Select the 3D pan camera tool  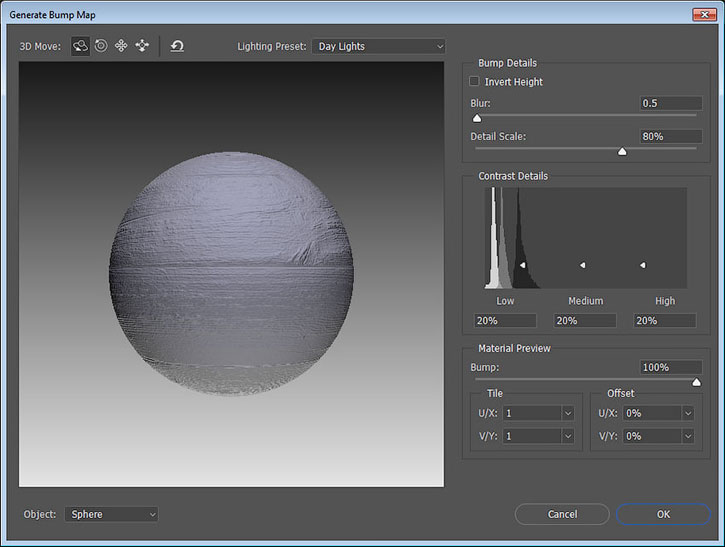[121, 46]
